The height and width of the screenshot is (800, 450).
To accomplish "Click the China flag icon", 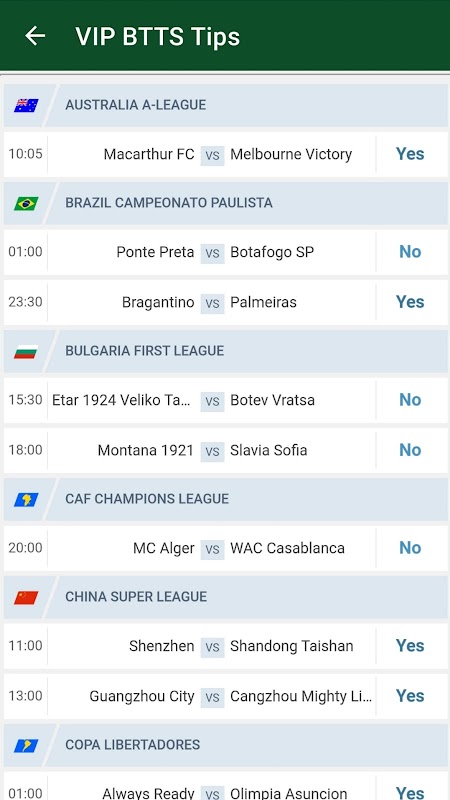I will [x=26, y=597].
